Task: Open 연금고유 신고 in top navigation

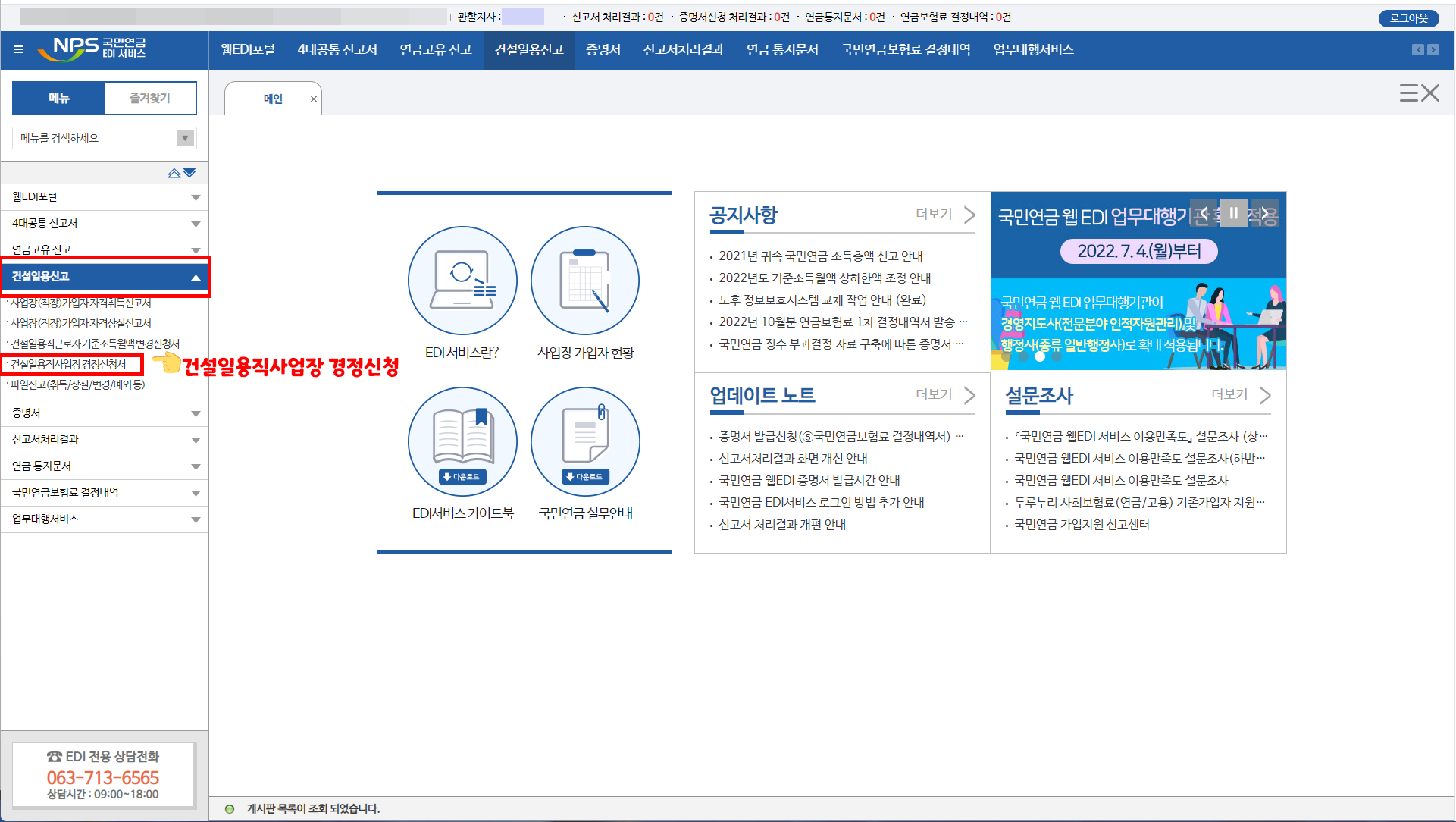Action: coord(436,50)
